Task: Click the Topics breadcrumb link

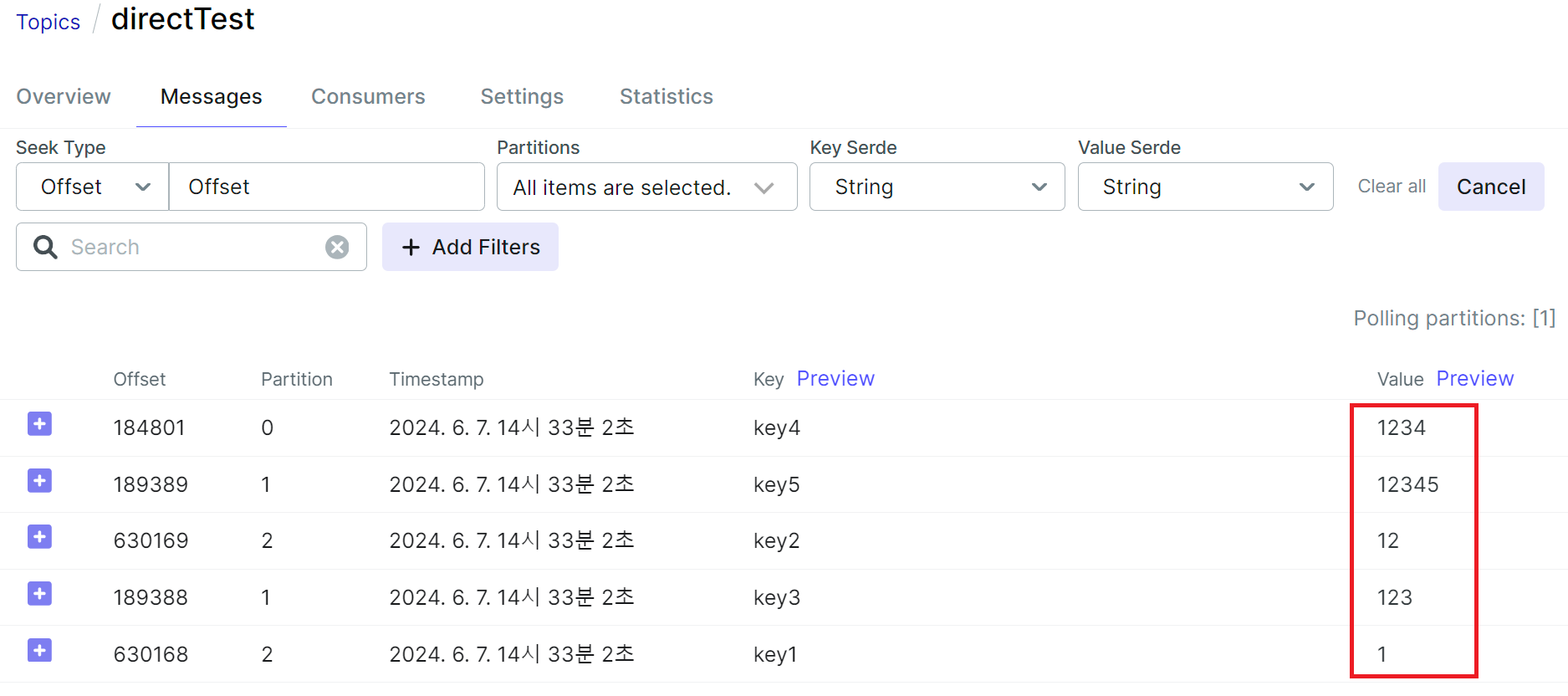Action: (49, 22)
